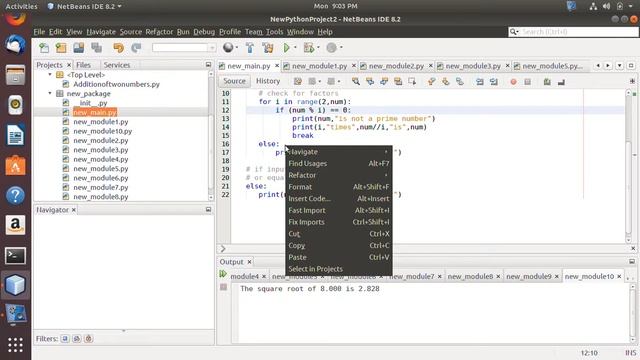Toggle Rectangular Selection editor icon
The image size is (640, 360).
point(412,82)
